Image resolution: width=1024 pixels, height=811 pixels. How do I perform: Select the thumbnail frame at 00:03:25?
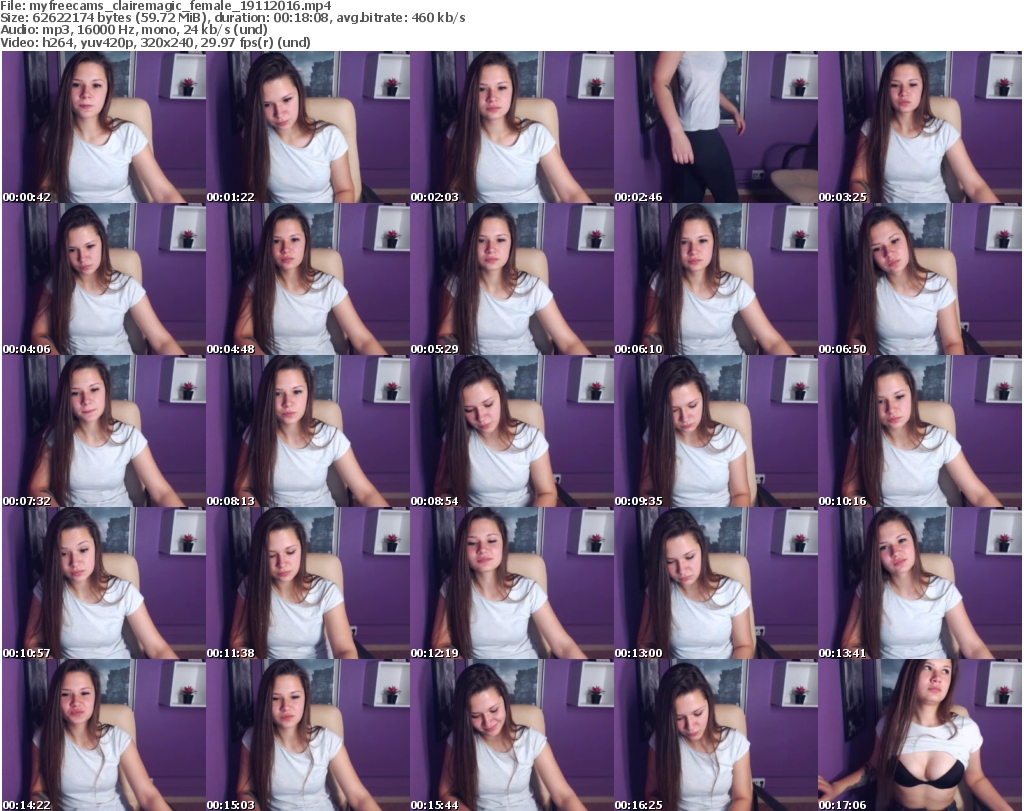click(x=920, y=127)
